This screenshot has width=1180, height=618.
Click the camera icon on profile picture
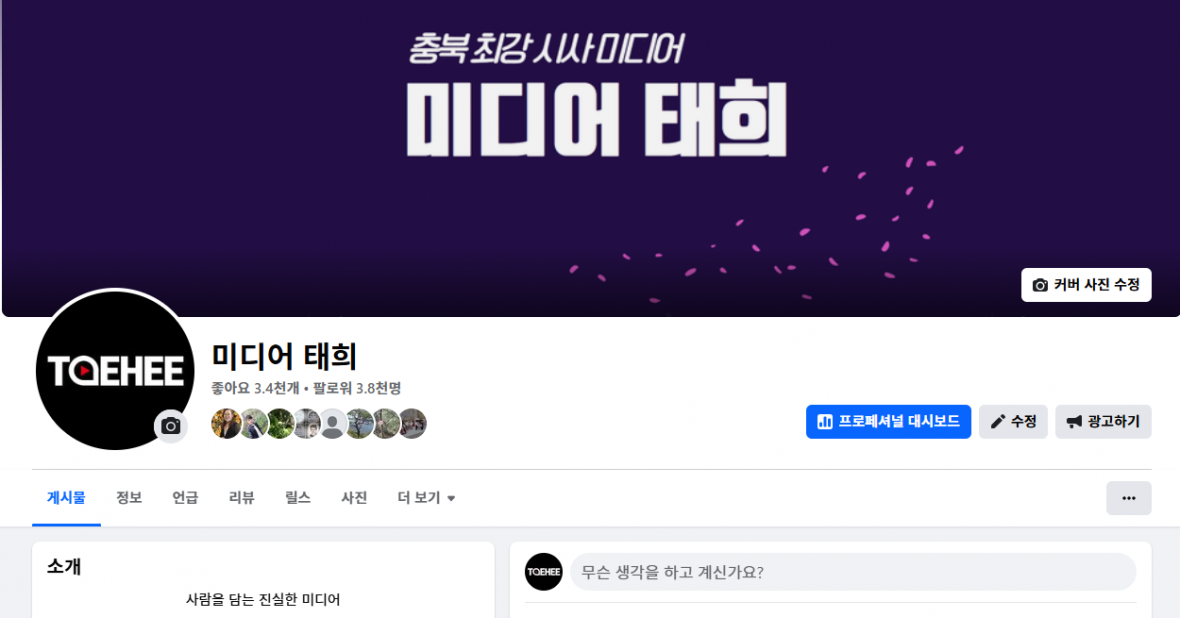pos(171,426)
